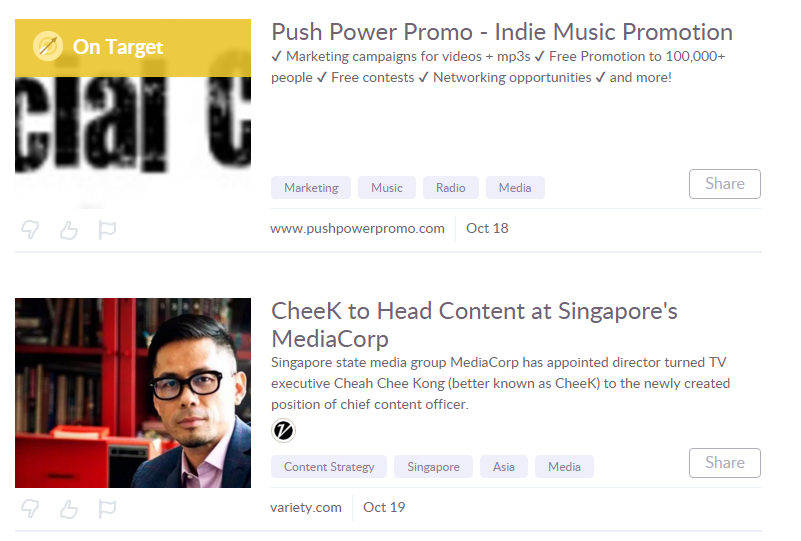Select the Asia tag

[504, 466]
